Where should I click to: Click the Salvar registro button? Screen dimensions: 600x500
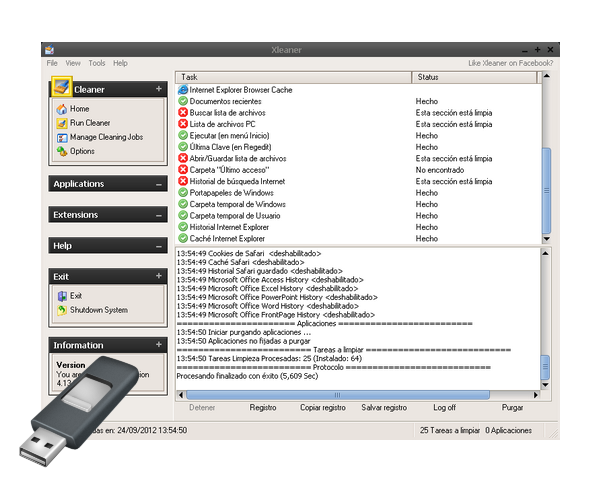(384, 408)
